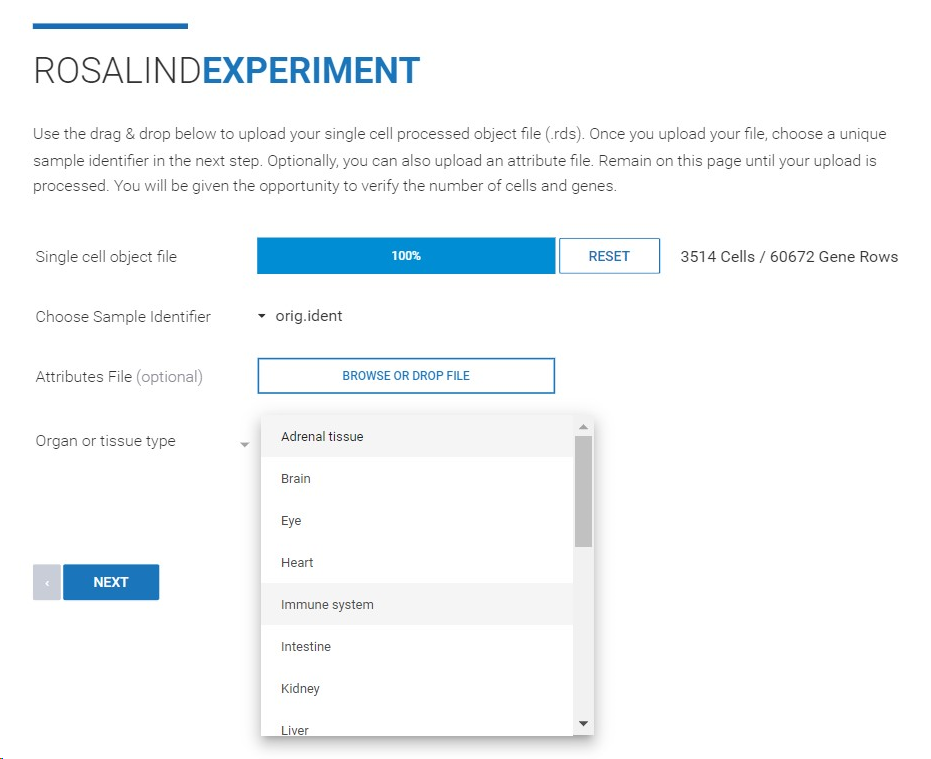Select Heart in the dropdown list
Image resolution: width=931 pixels, height=759 pixels.
click(x=417, y=562)
